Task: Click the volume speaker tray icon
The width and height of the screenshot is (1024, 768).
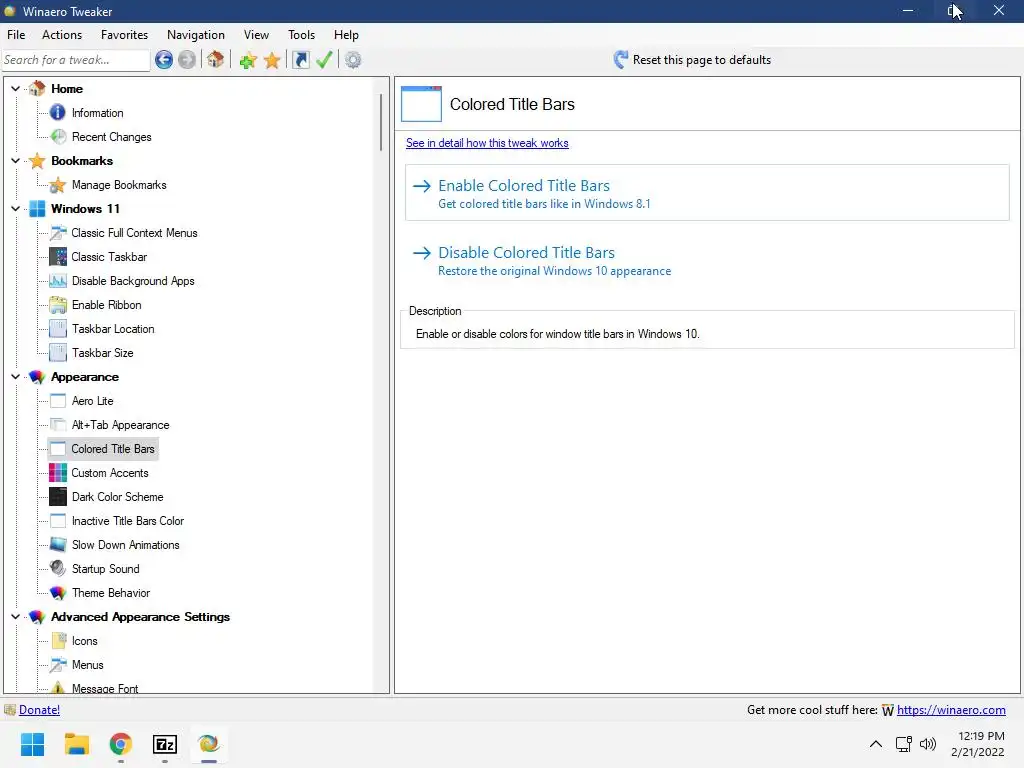Action: point(927,744)
